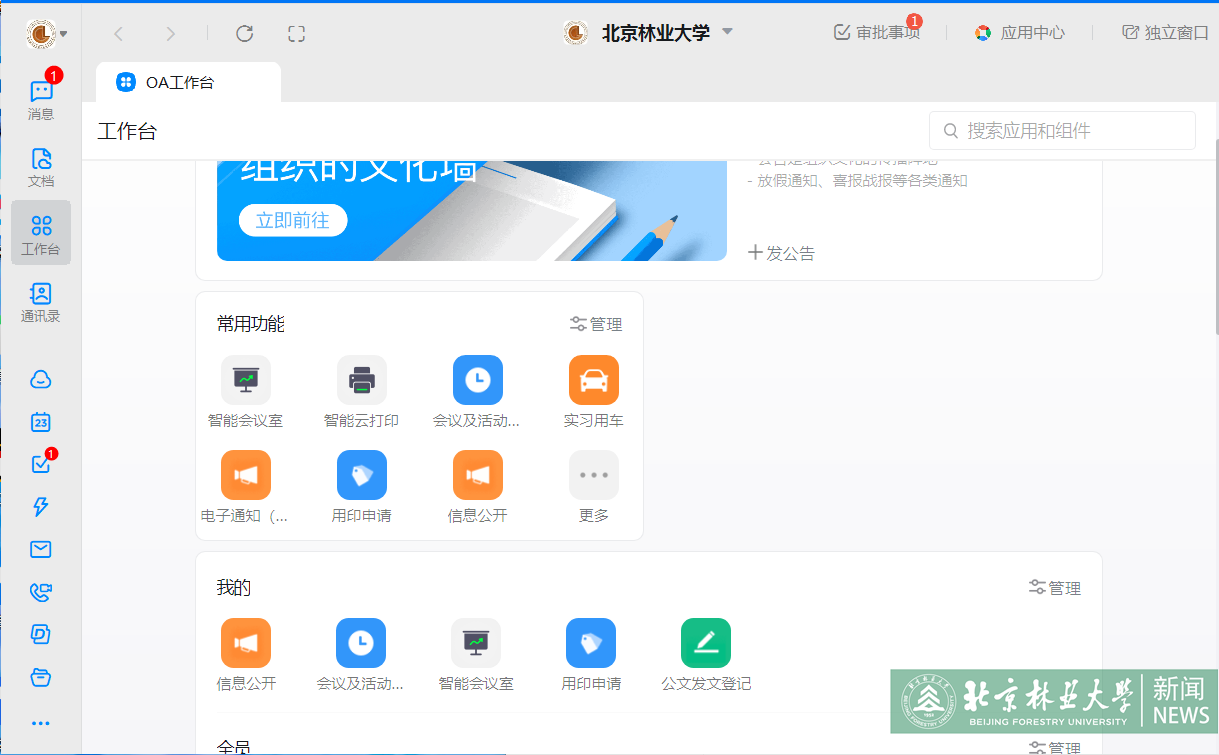This screenshot has height=755, width=1219.
Task: Open 会议及活动 in 常用功能
Action: coord(477,393)
